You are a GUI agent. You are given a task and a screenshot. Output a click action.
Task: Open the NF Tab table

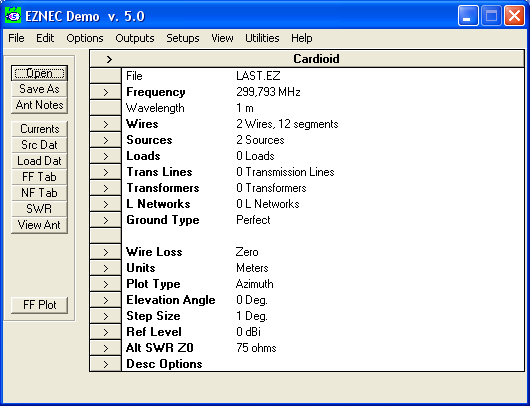[40, 193]
